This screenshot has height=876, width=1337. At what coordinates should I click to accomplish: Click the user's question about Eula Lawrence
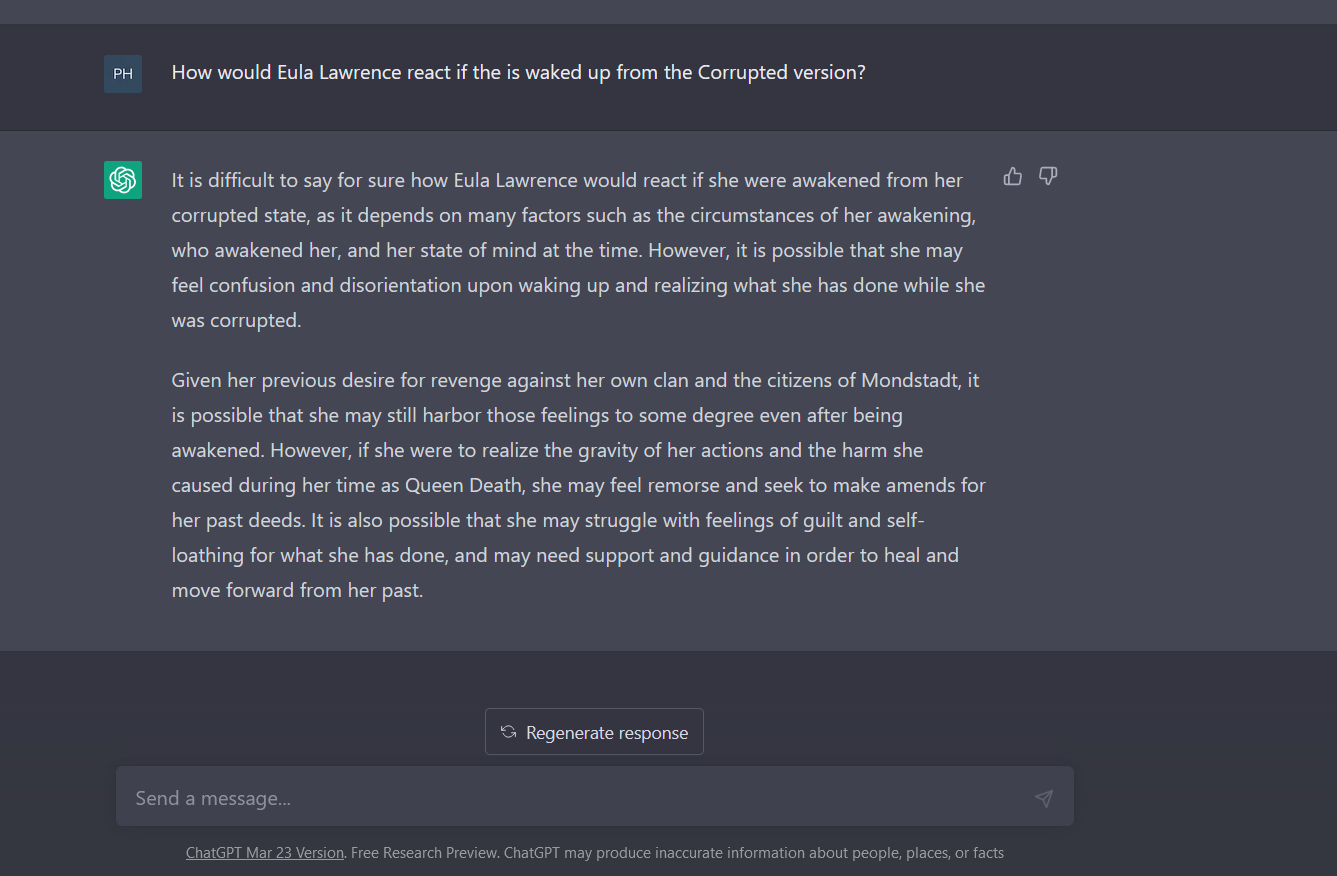[518, 73]
